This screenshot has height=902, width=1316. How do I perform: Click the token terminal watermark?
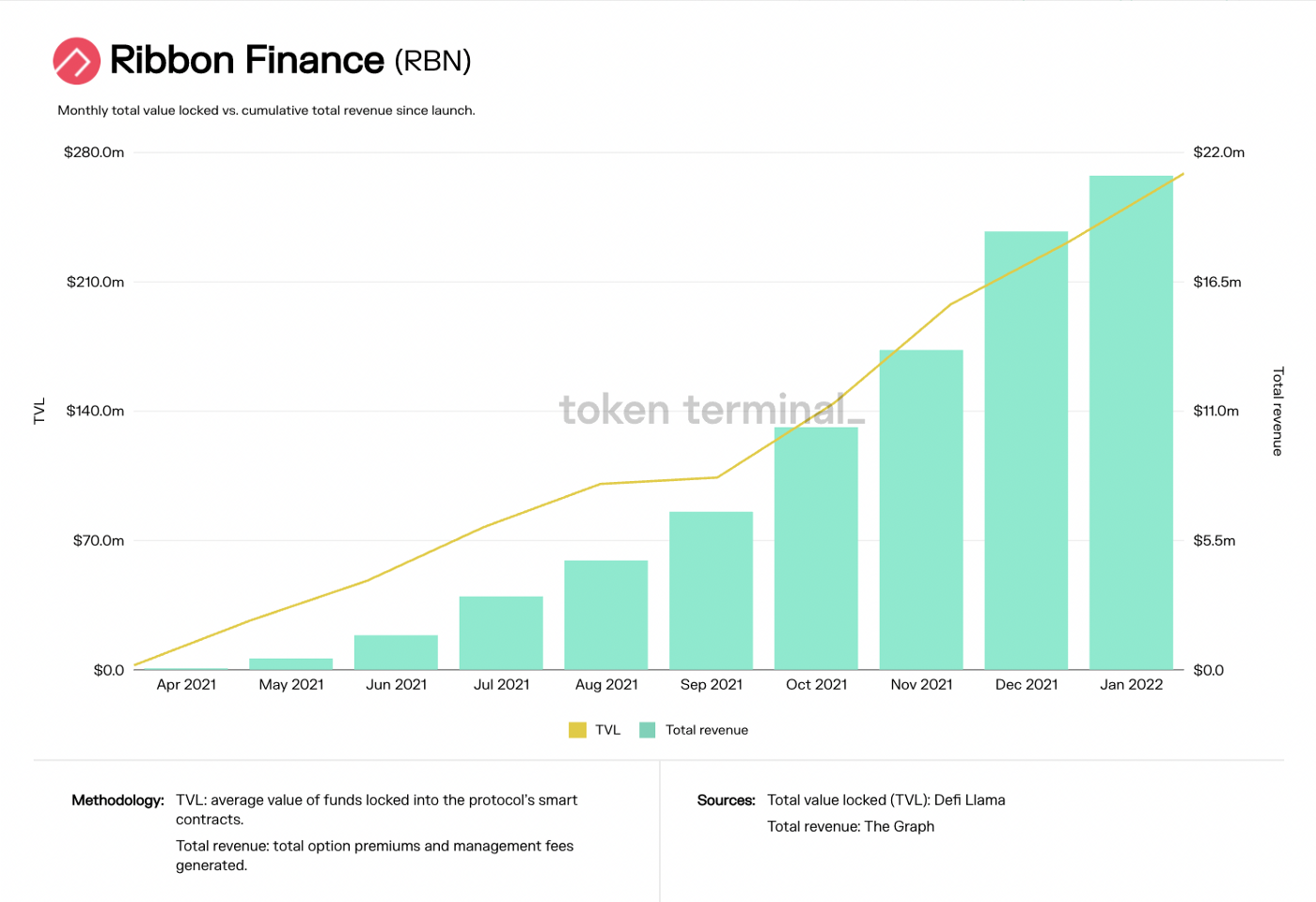coord(712,410)
